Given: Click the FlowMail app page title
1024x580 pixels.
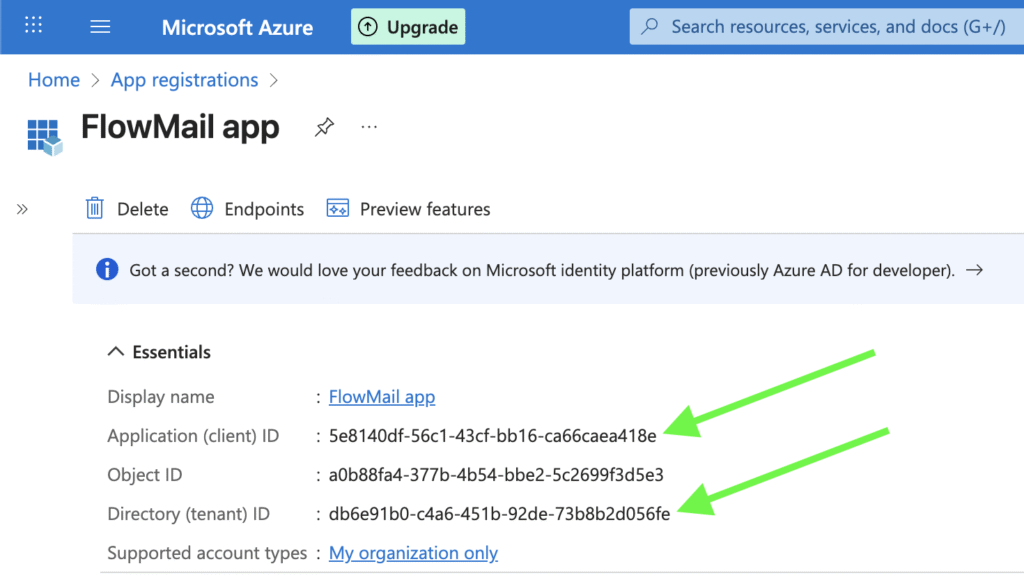Looking at the screenshot, I should click(x=180, y=127).
